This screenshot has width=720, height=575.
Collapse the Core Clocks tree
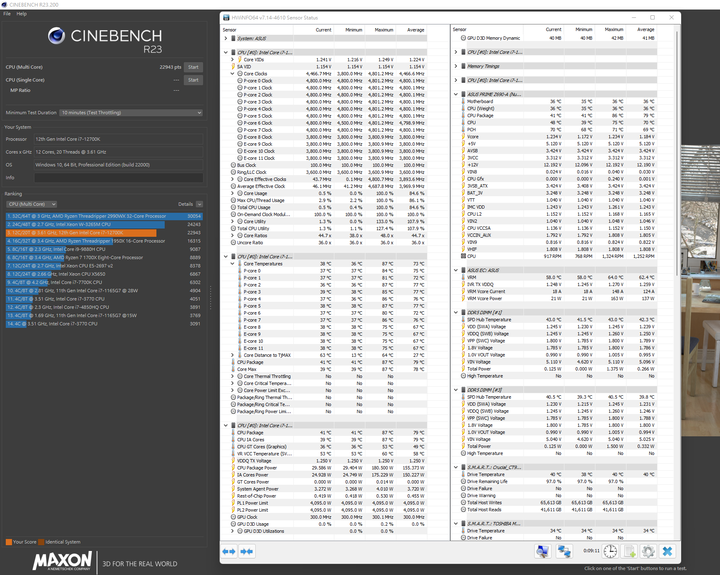tap(232, 73)
